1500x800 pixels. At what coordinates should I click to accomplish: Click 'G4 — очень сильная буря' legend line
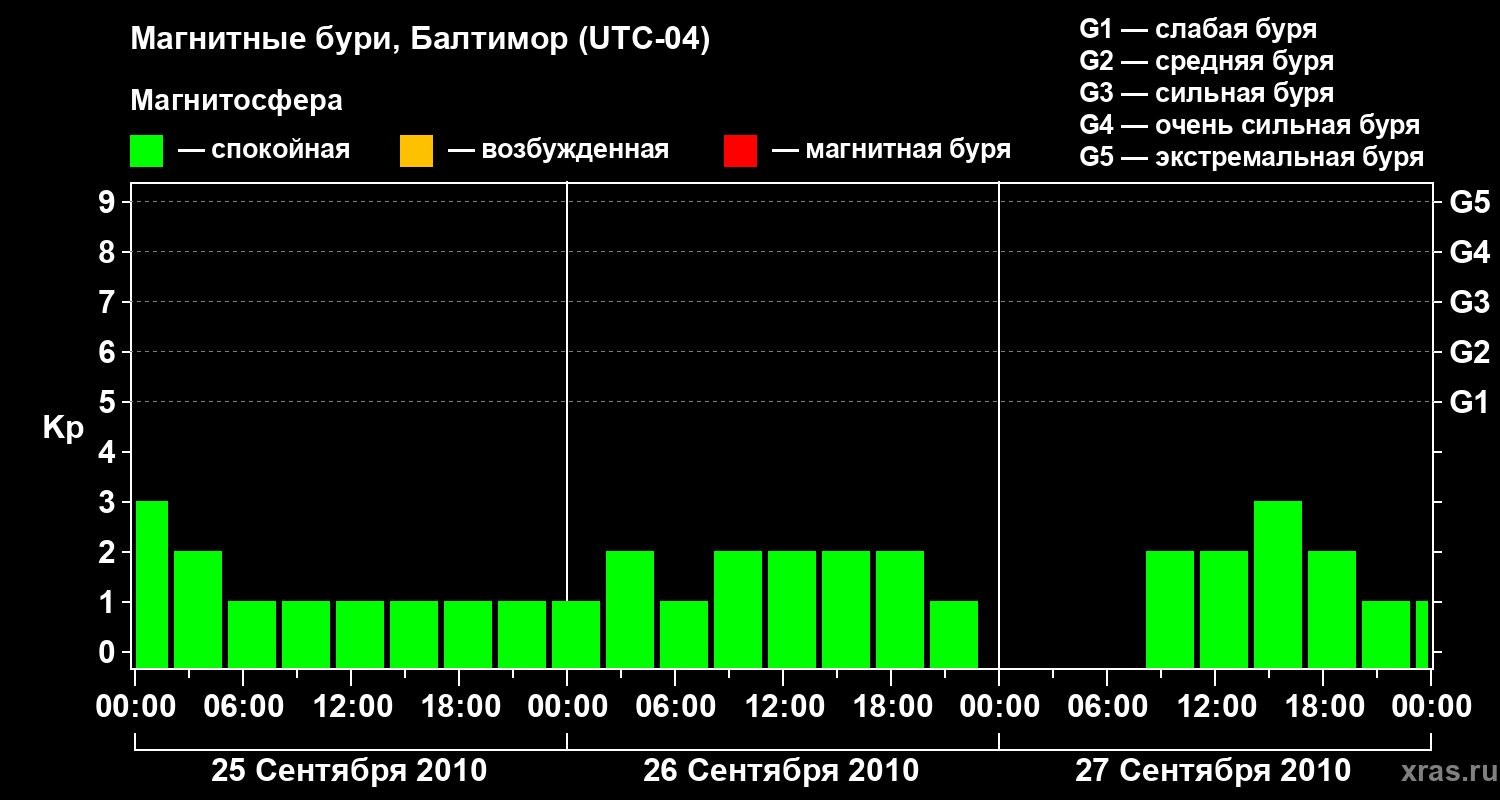1250,125
